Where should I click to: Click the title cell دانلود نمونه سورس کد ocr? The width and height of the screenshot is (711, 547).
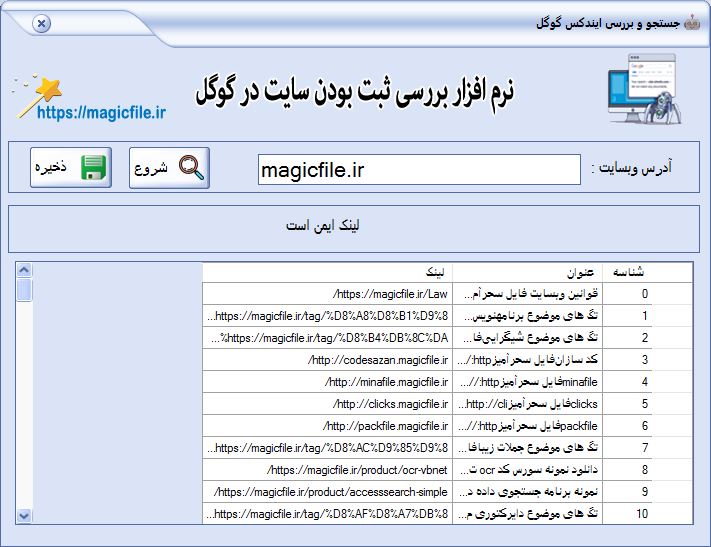pos(527,470)
